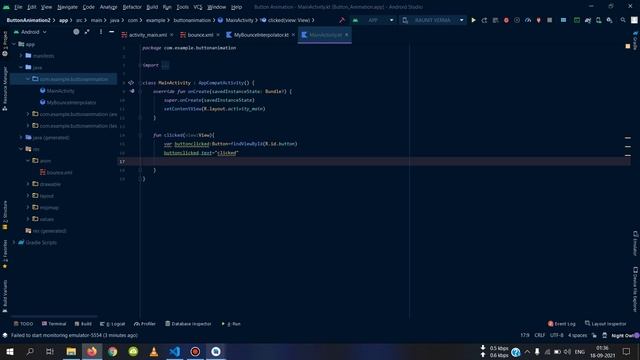Select MyBounceInterpolator in the project tree
Viewport: 640px width, 360px height.
71,102
